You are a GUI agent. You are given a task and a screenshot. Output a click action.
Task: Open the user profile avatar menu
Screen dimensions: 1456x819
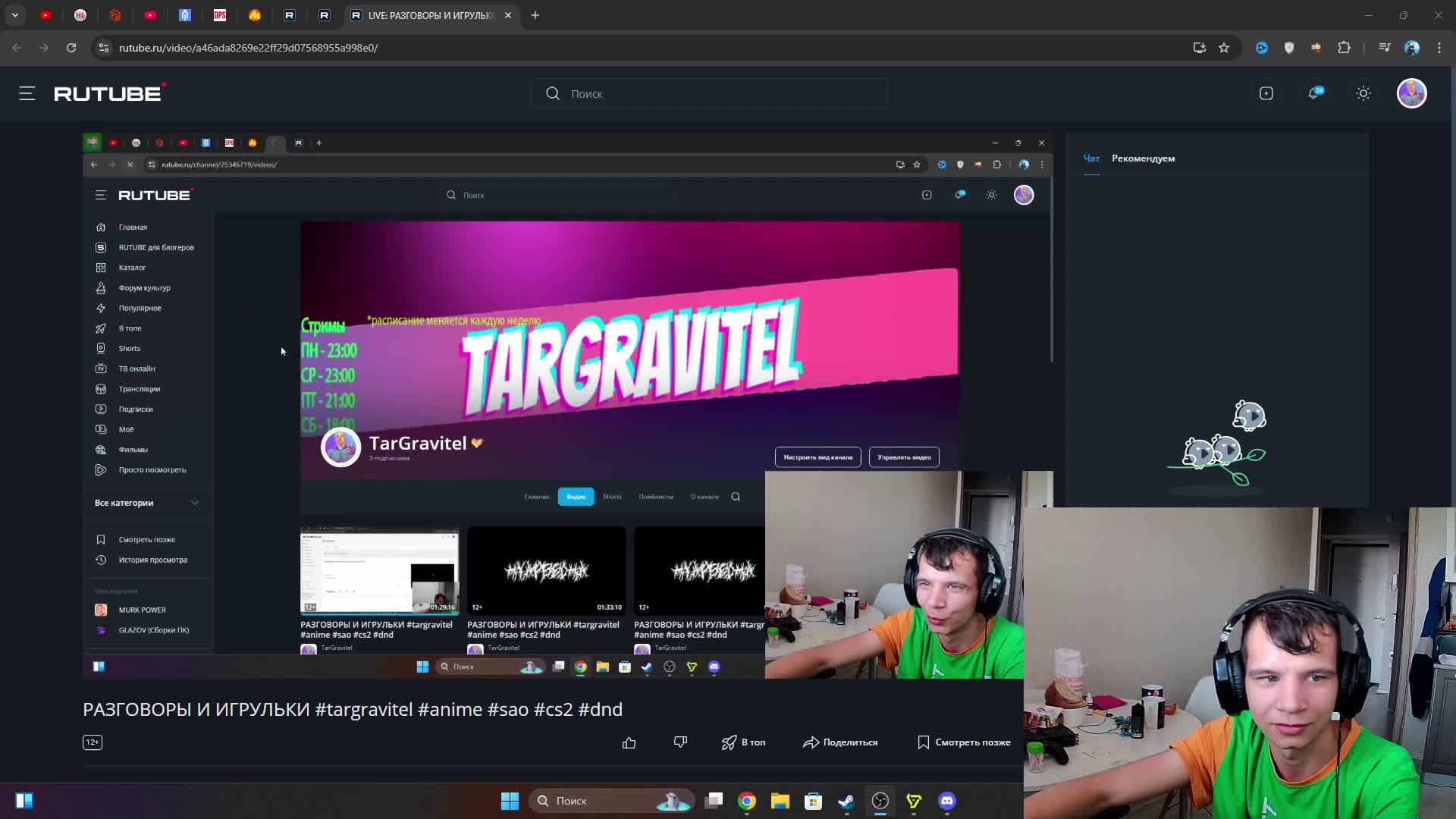point(1412,93)
